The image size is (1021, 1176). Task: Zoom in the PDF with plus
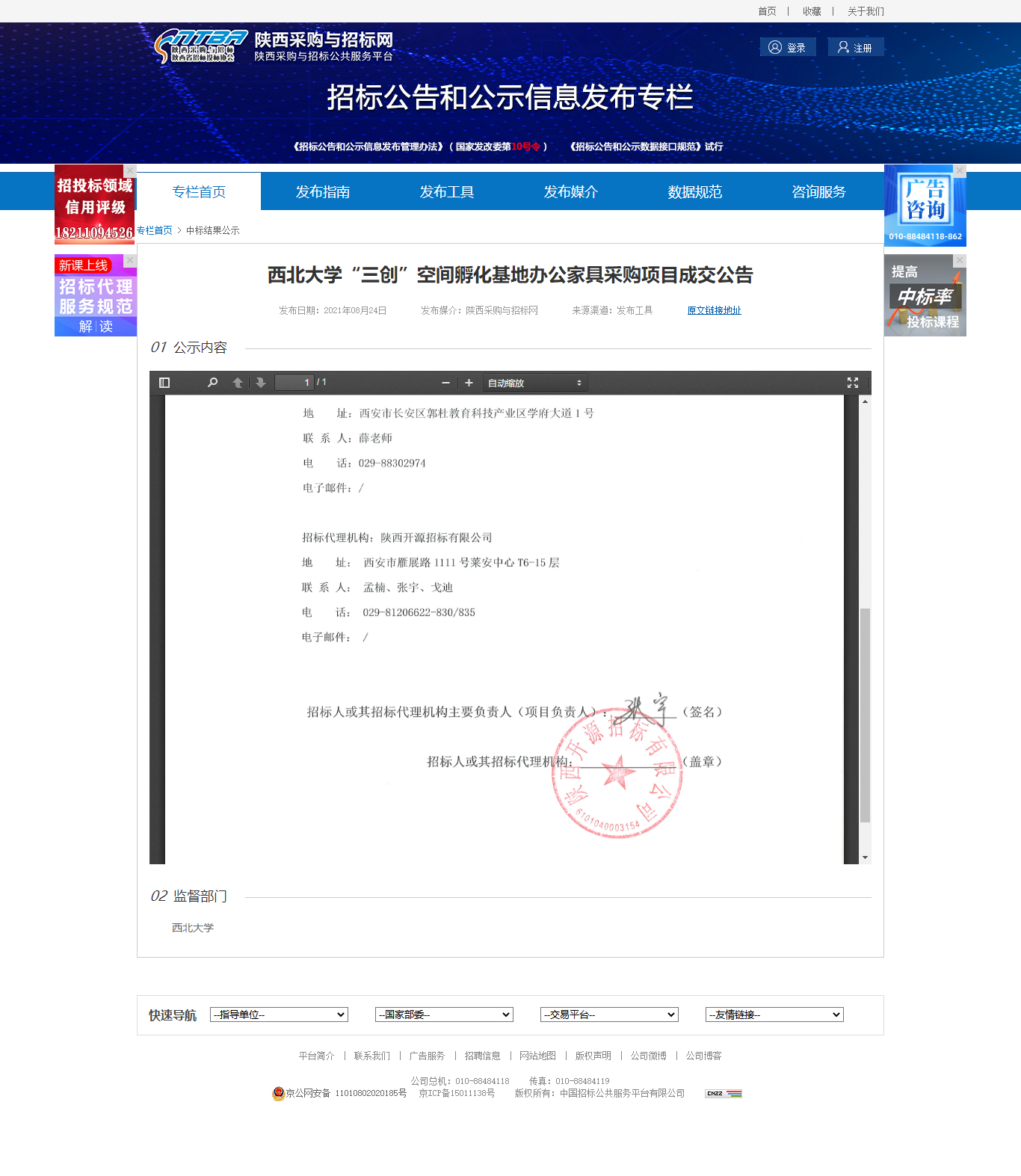click(469, 383)
